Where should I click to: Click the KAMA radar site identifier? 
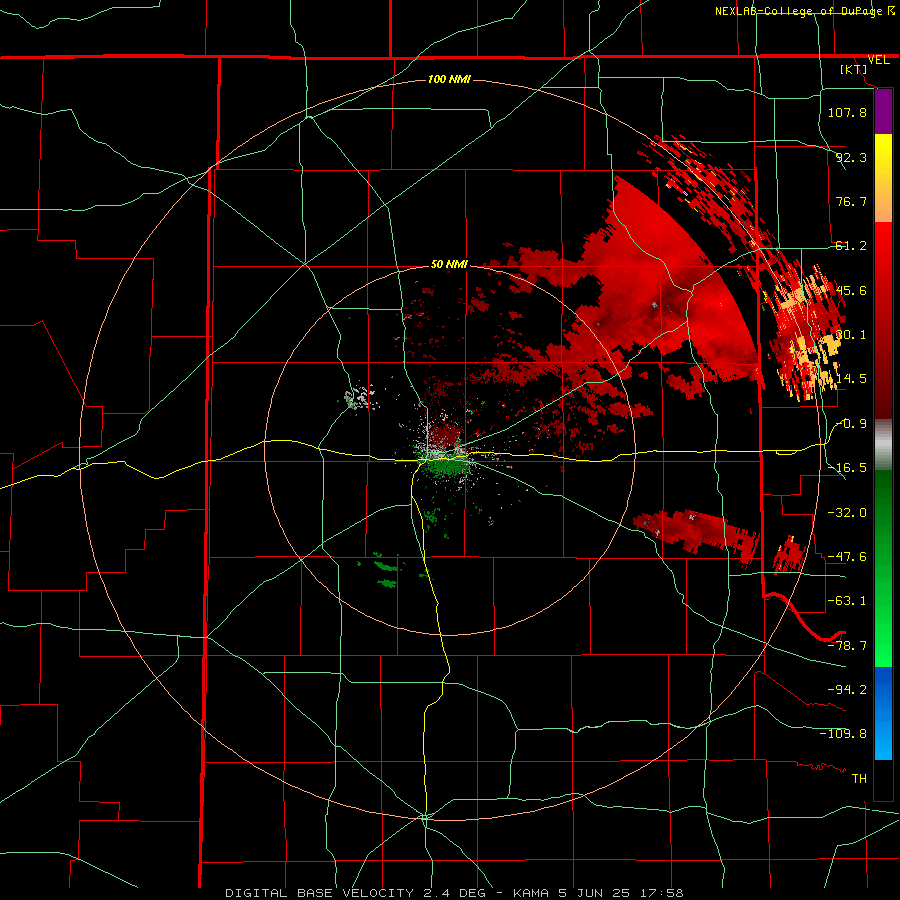point(531,893)
